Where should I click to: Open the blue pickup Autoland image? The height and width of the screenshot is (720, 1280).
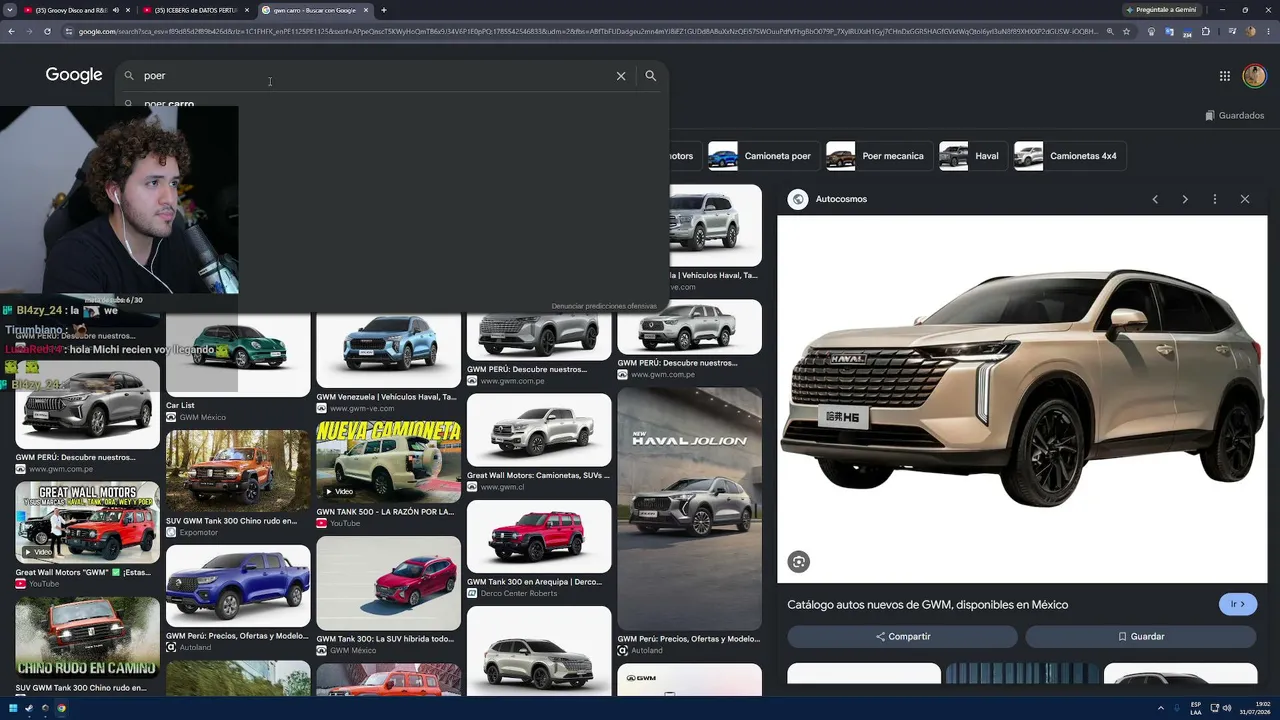coord(238,586)
